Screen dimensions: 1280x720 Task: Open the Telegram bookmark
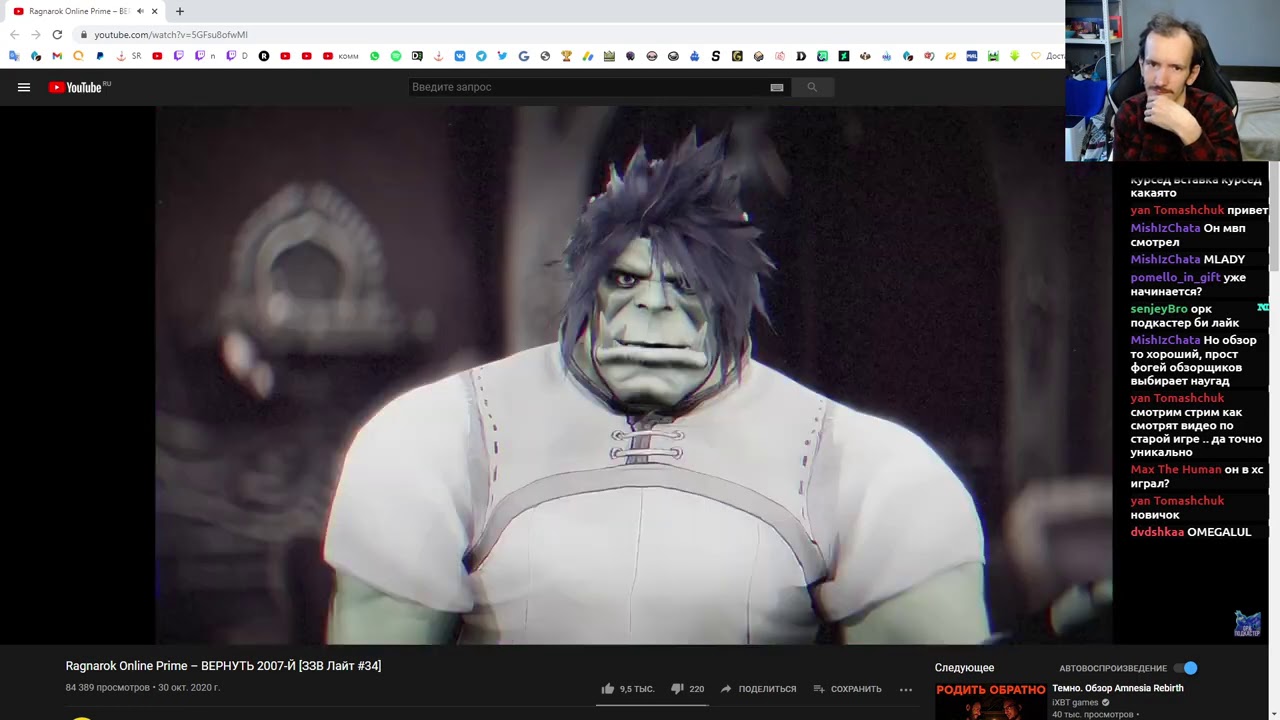[x=481, y=56]
